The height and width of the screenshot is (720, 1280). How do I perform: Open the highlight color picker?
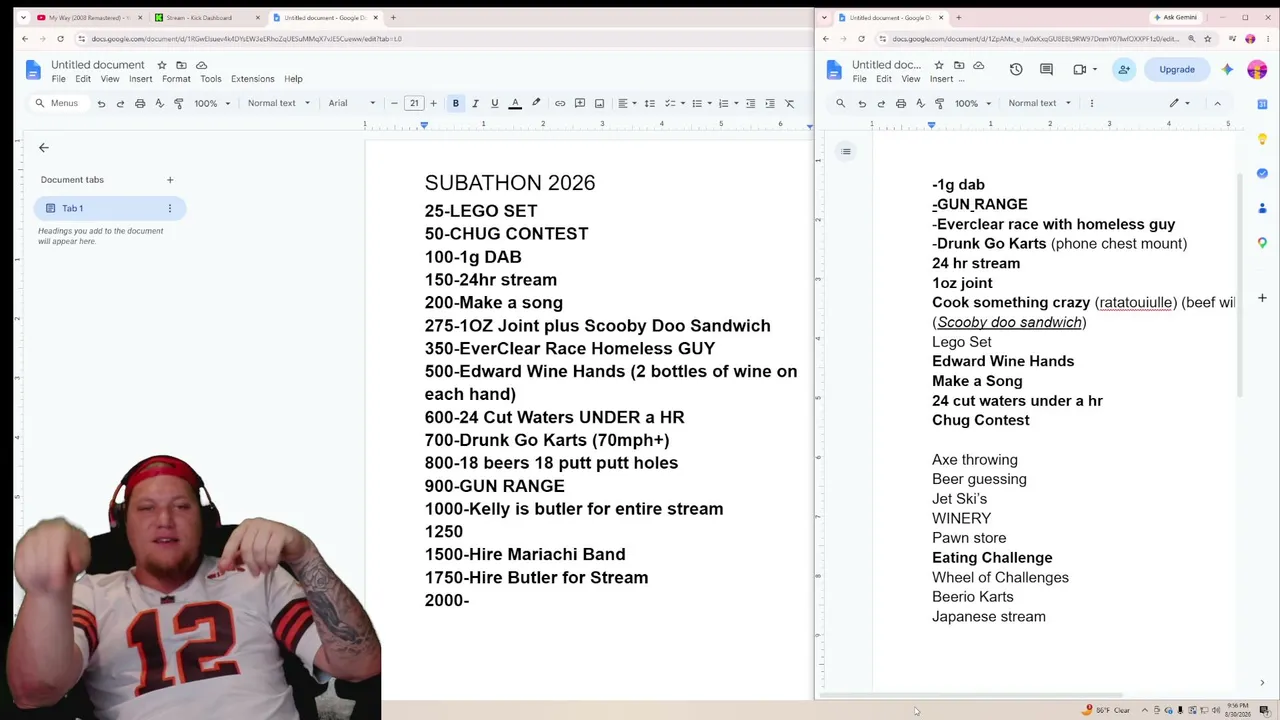click(536, 103)
